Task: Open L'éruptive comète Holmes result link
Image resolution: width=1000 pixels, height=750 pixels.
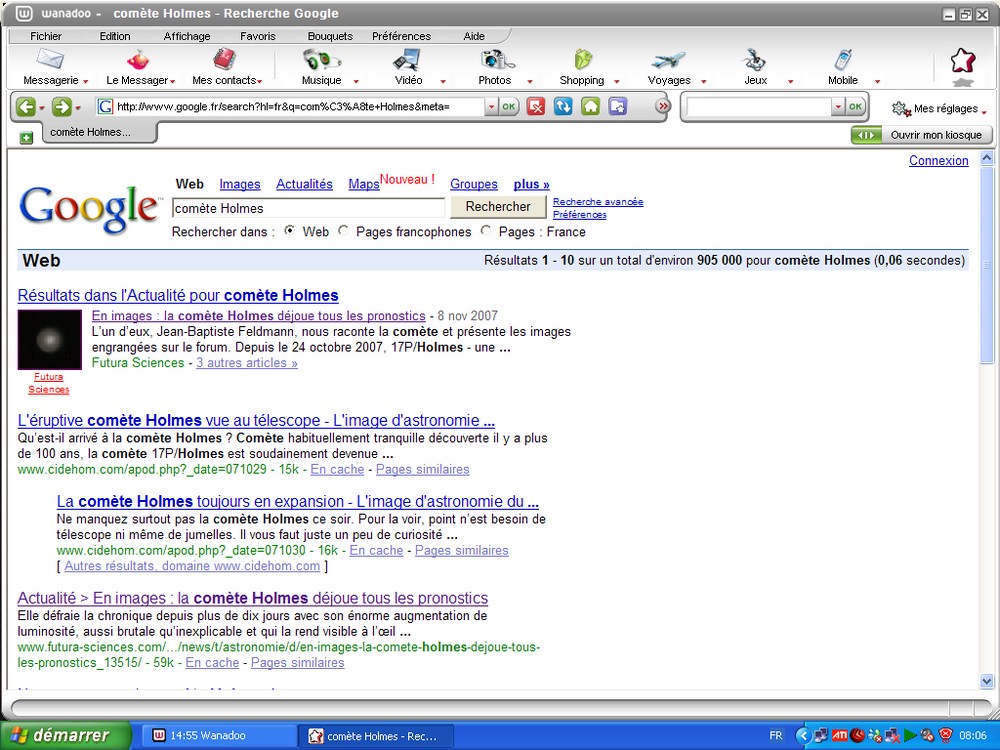Action: click(x=256, y=420)
